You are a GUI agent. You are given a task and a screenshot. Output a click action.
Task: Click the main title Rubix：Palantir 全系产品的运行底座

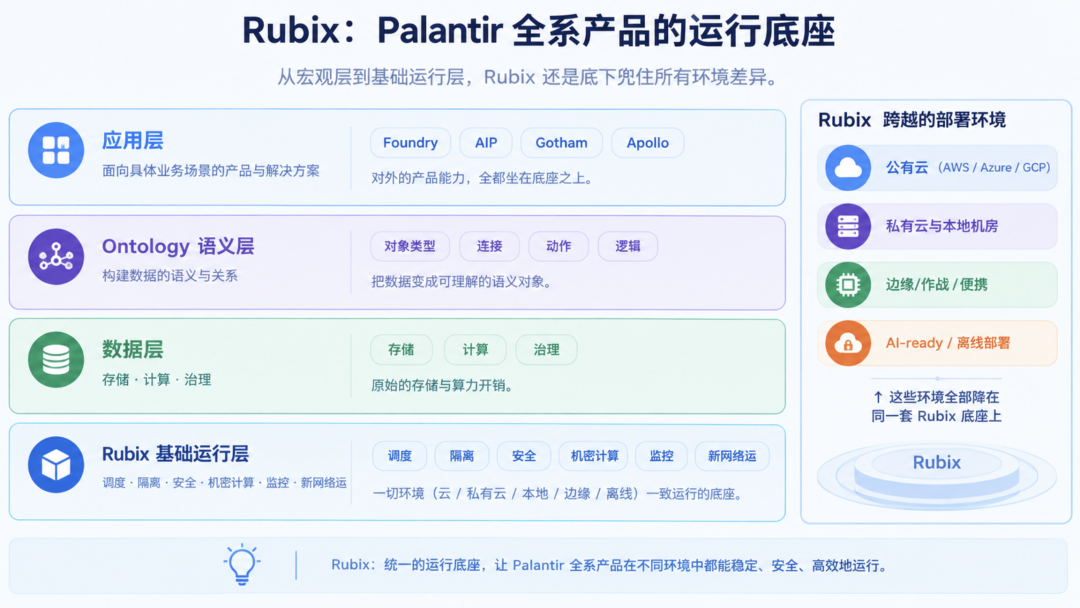point(538,31)
